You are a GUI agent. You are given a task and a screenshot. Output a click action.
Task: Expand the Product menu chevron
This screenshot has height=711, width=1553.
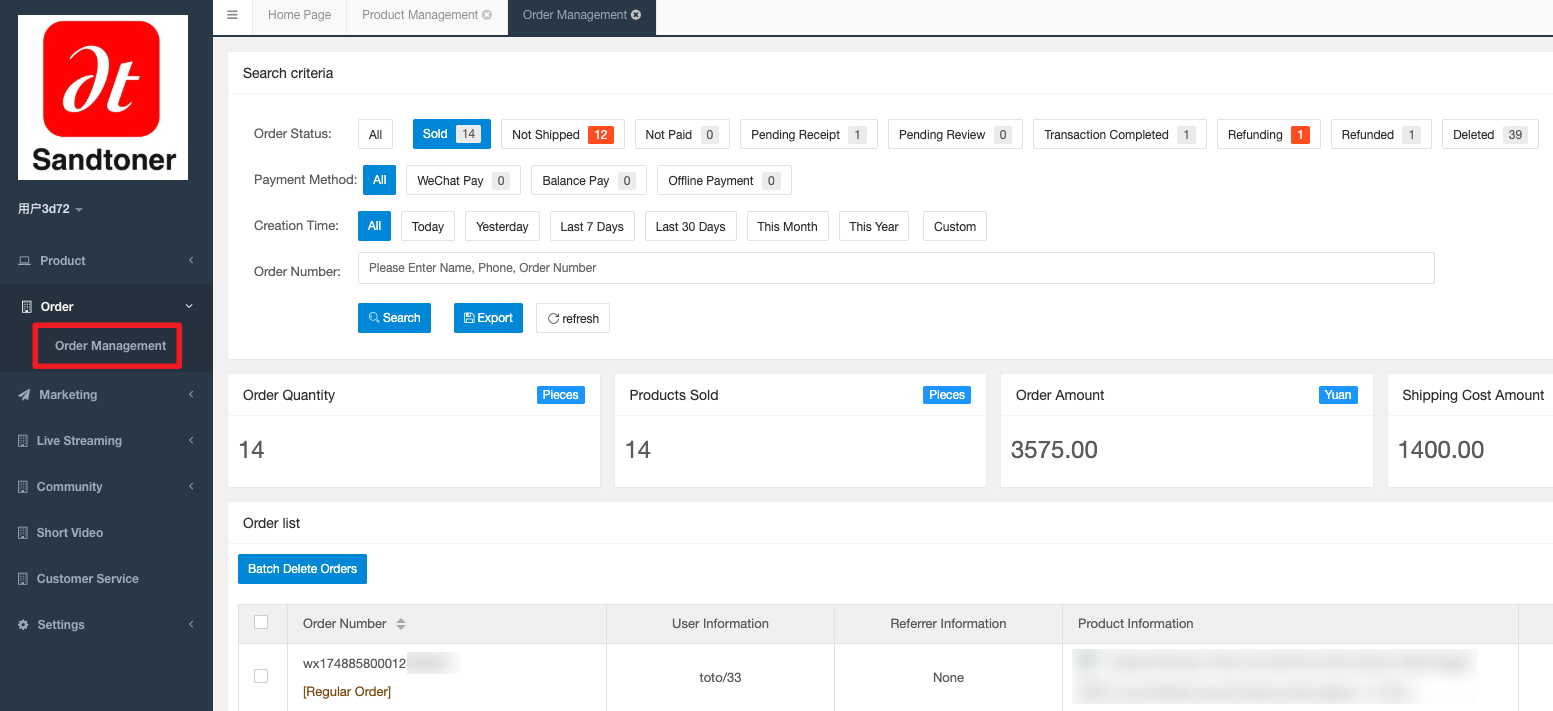click(x=190, y=261)
